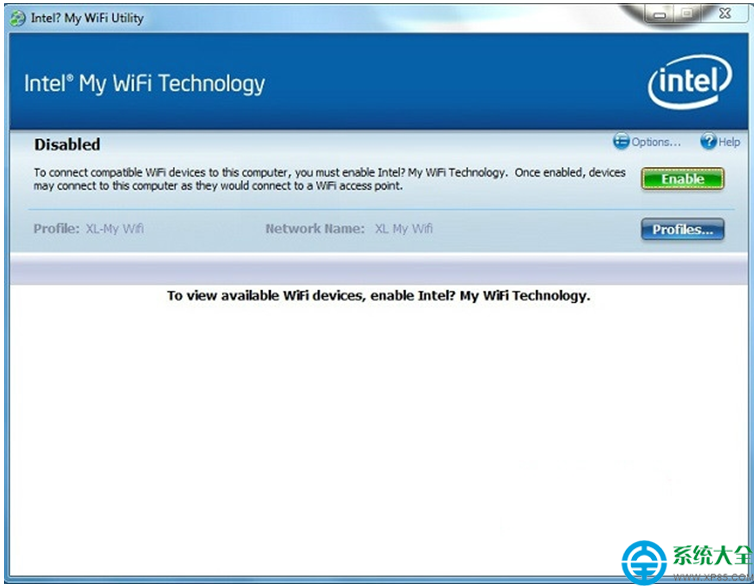The height and width of the screenshot is (588, 756).
Task: Click the Intel logo in banner
Action: (690, 81)
